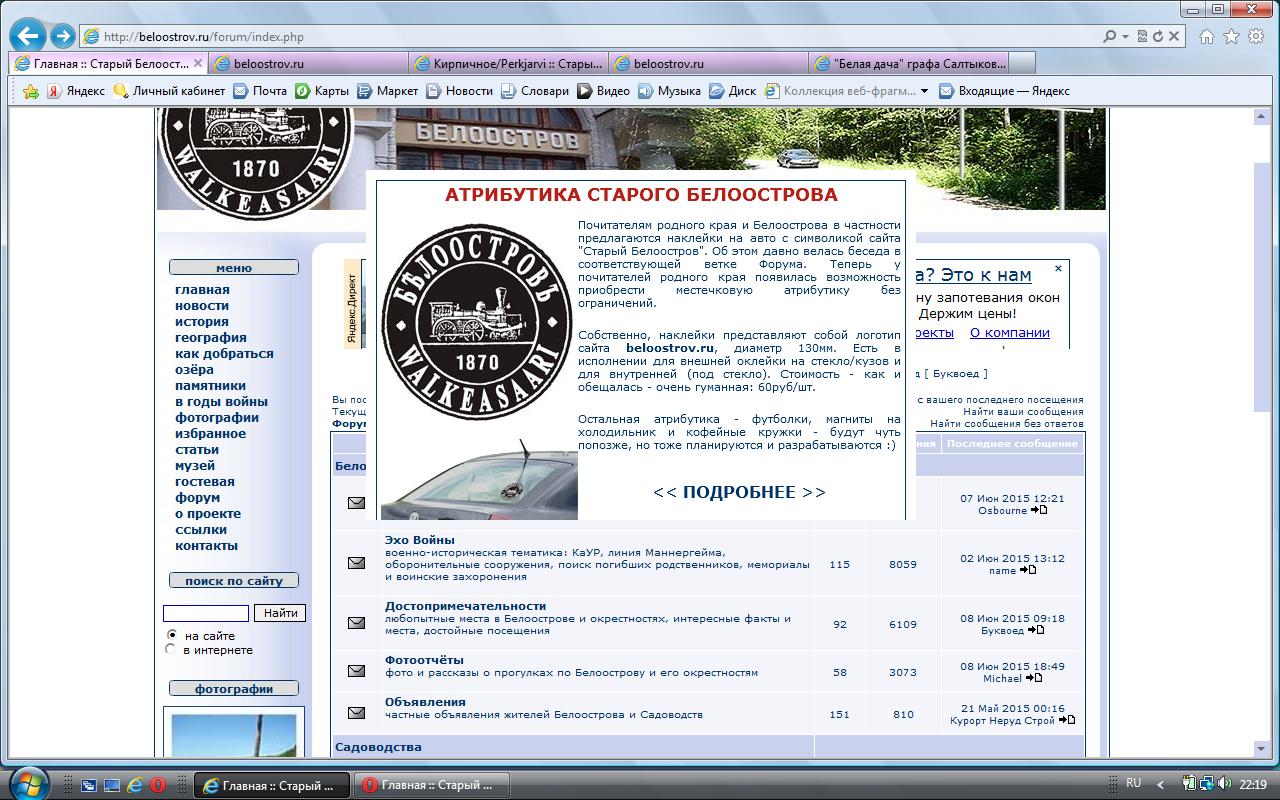Open Favorites star icon in toolbar
The width and height of the screenshot is (1280, 800).
pos(1232,37)
